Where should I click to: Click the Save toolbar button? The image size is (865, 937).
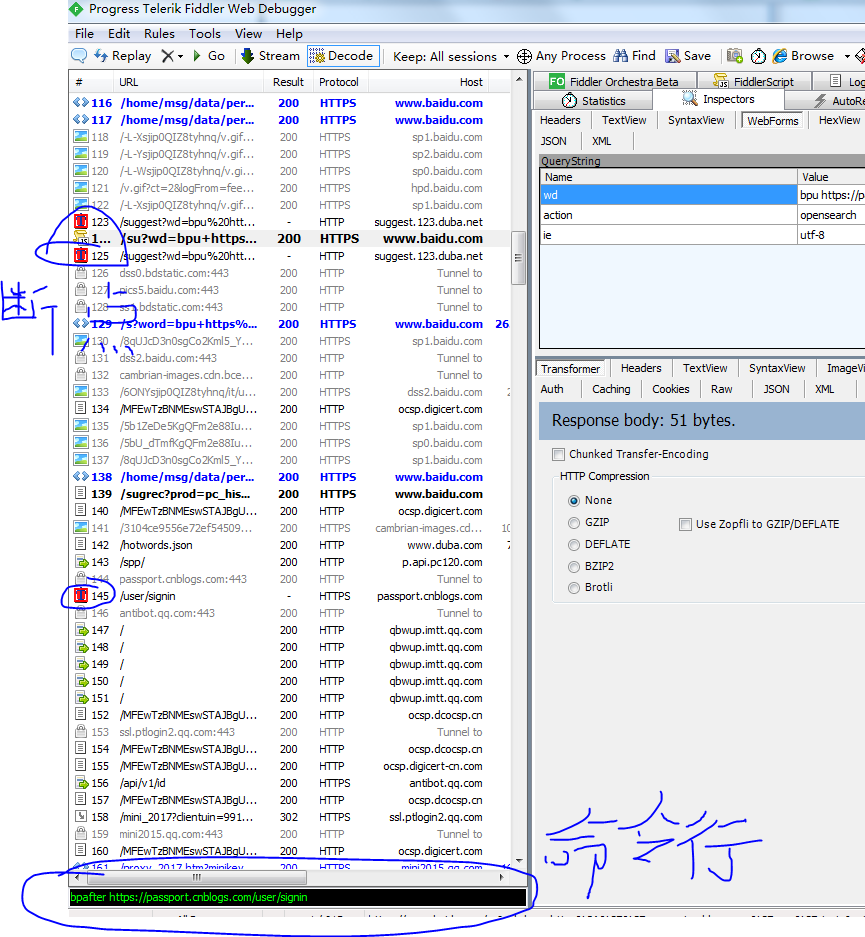[x=688, y=56]
